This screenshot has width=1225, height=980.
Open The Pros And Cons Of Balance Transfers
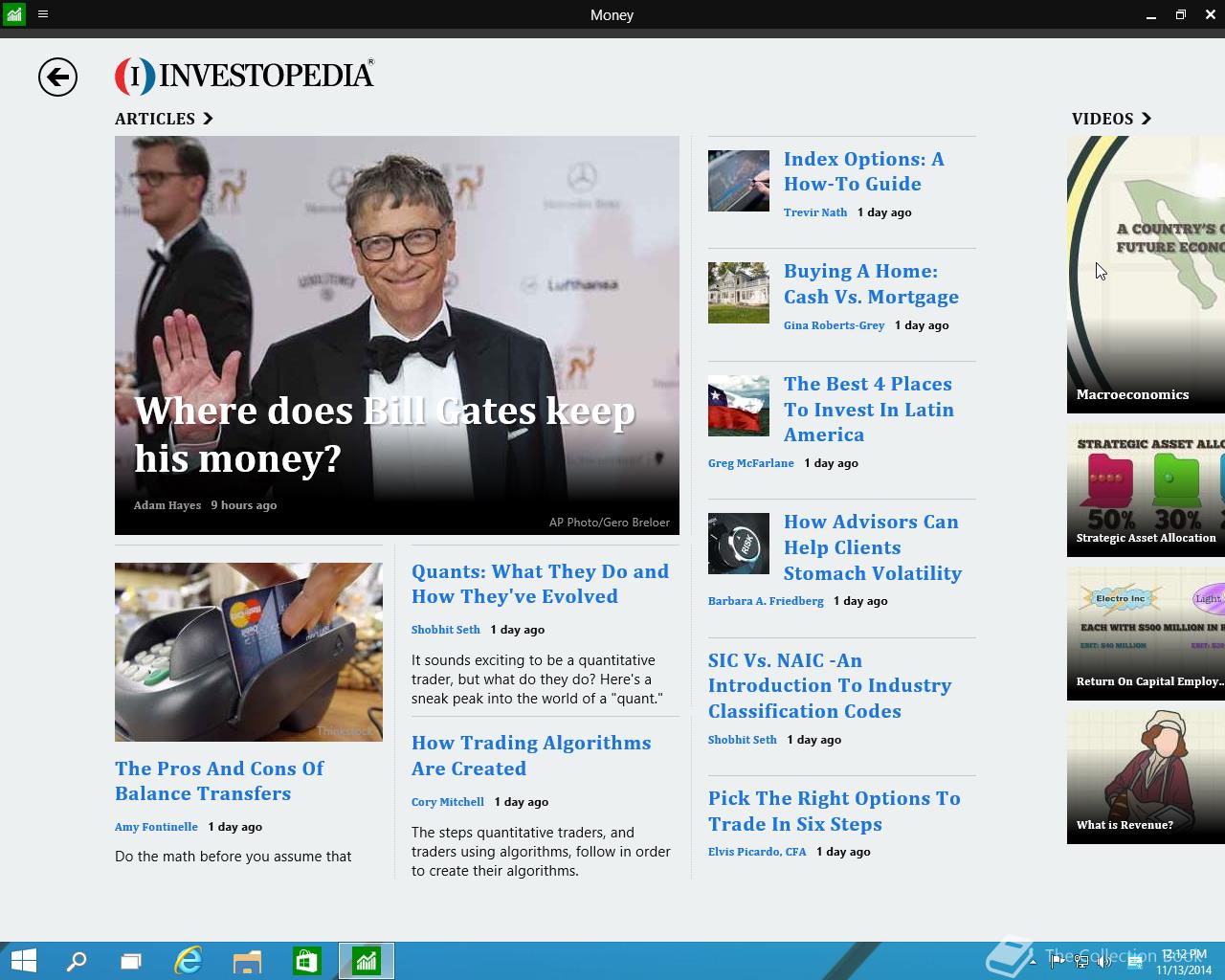point(219,781)
